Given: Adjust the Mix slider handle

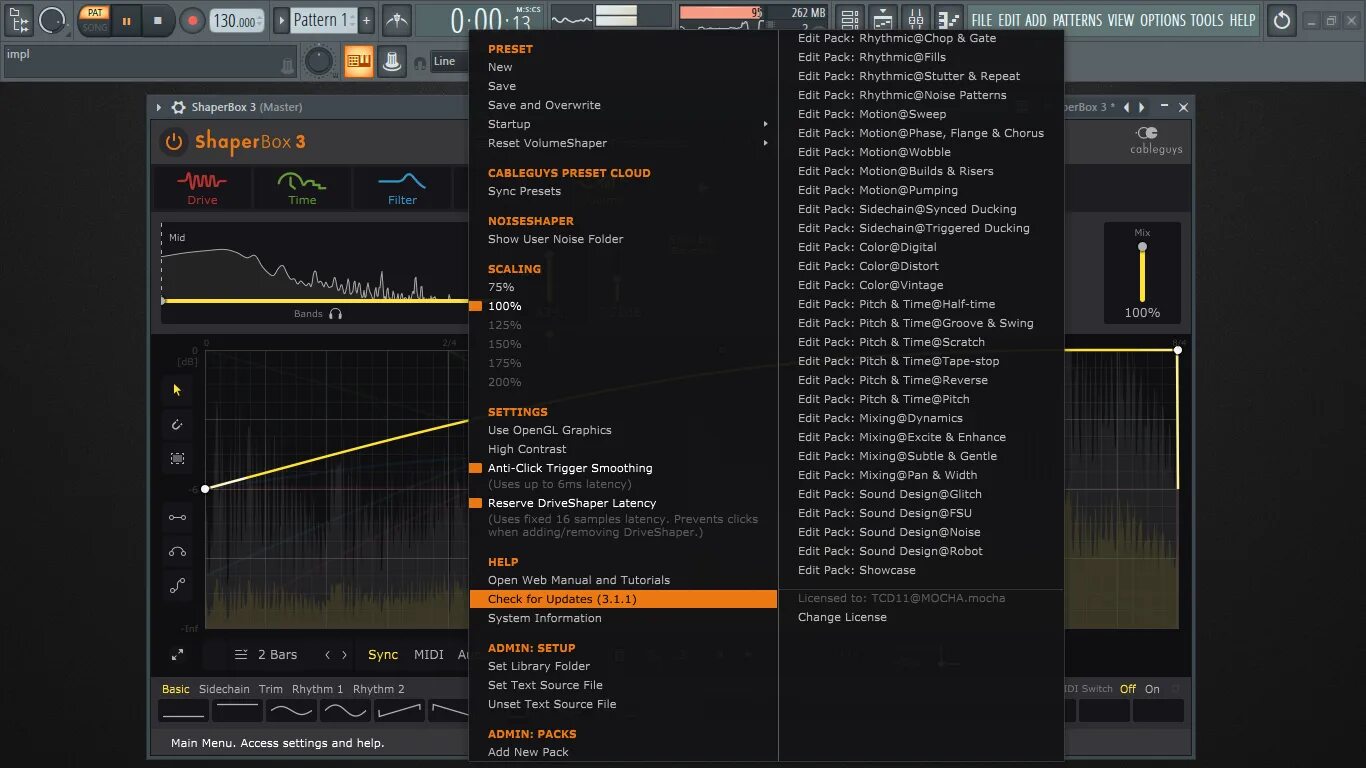Looking at the screenshot, I should pos(1142,247).
